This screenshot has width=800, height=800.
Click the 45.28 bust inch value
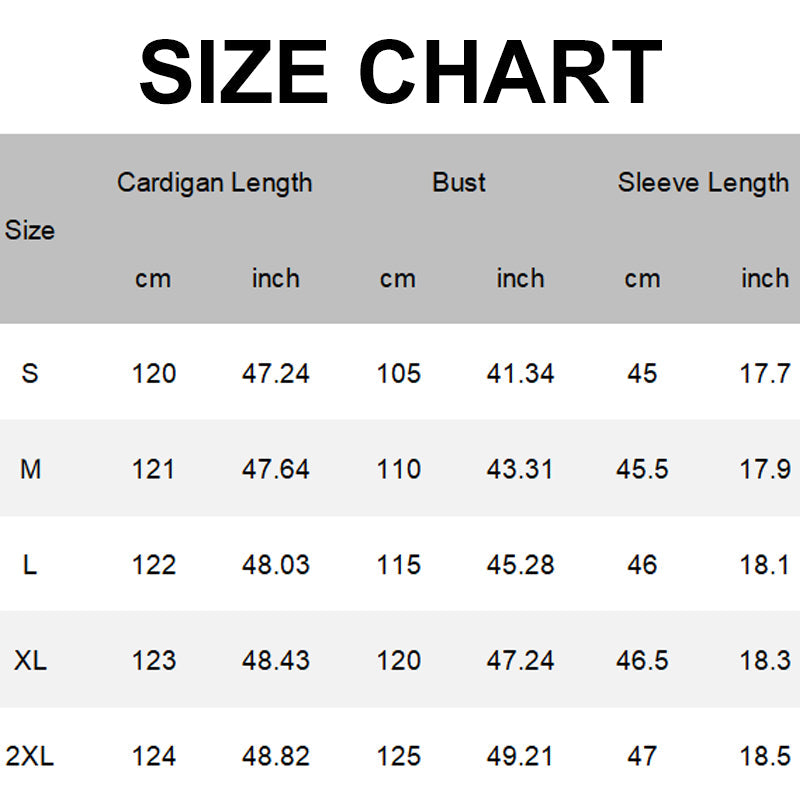[520, 565]
